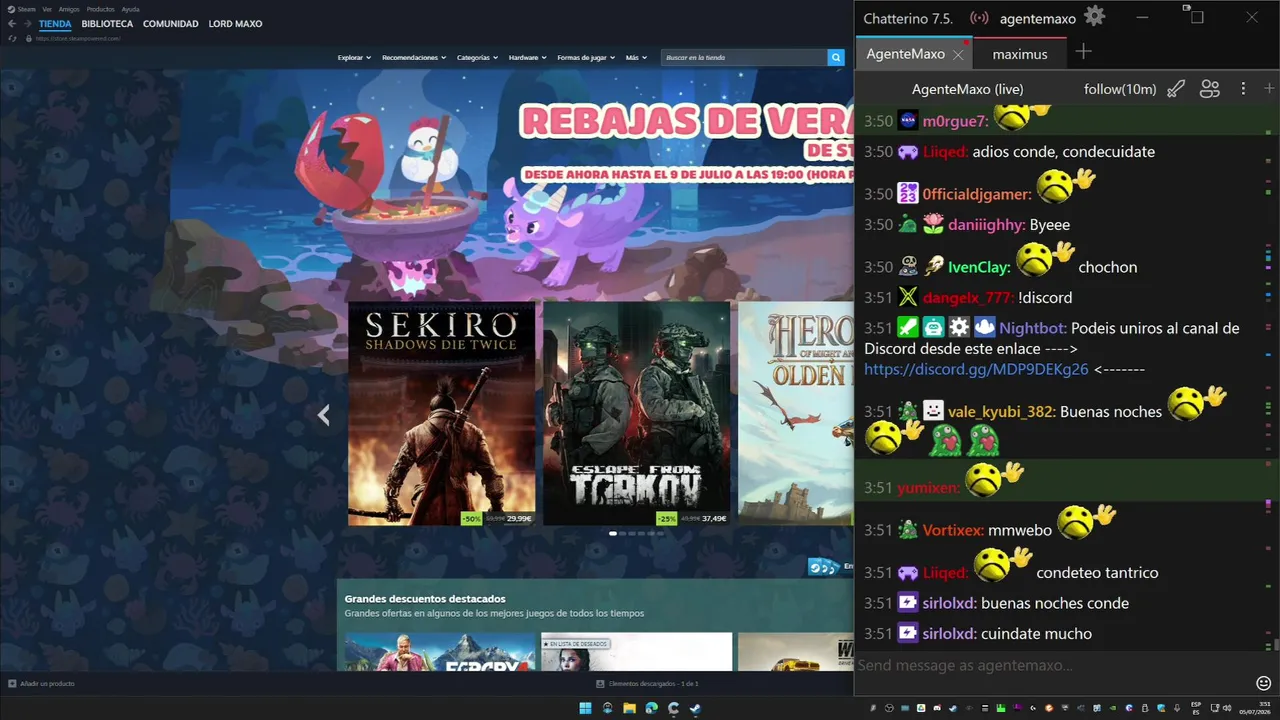Open the Sekiro Shadows Die Twice card
1280x720 pixels.
point(441,414)
